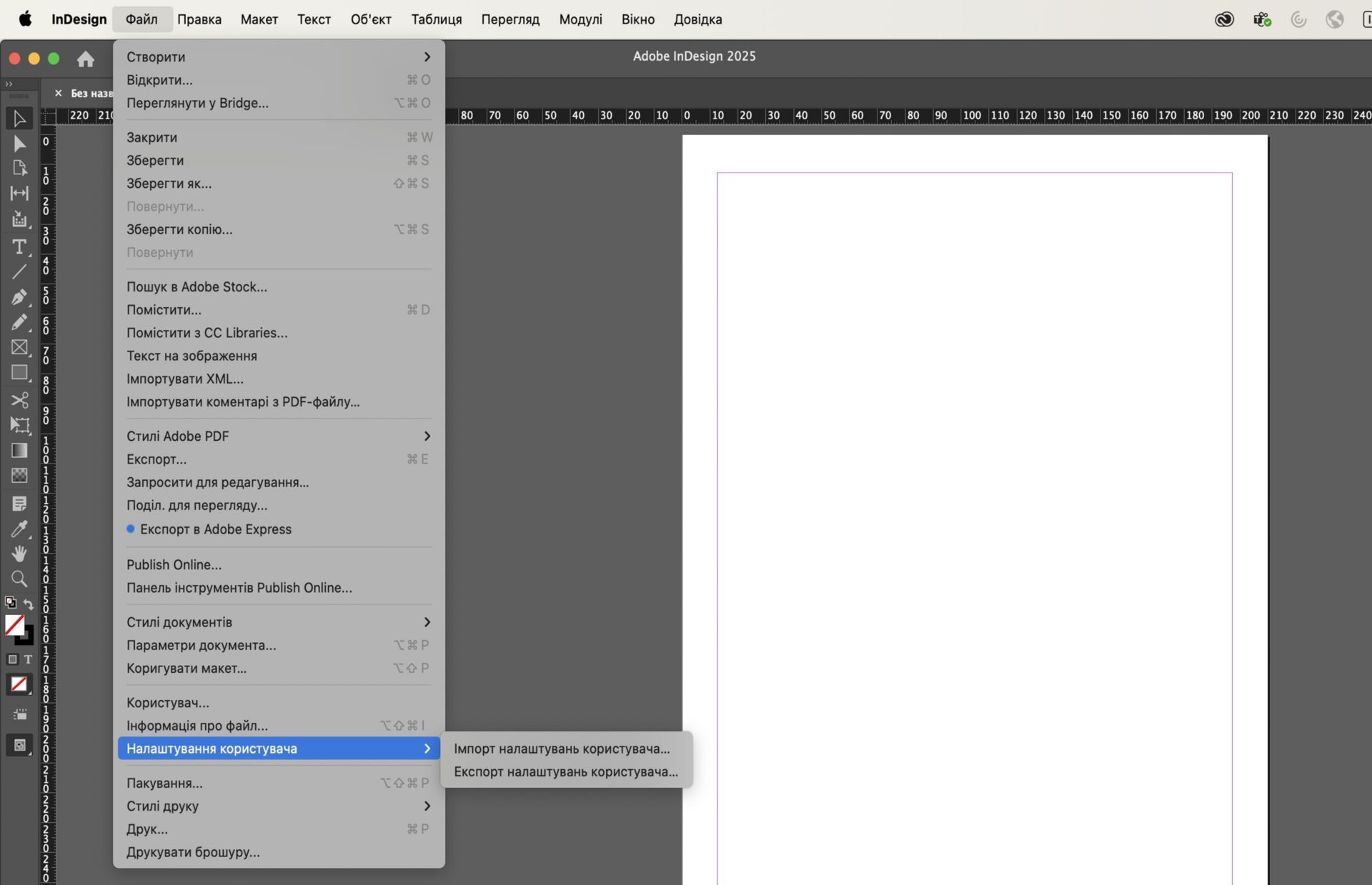Open the Перегляд menu
This screenshot has width=1372, height=885.
[x=509, y=19]
